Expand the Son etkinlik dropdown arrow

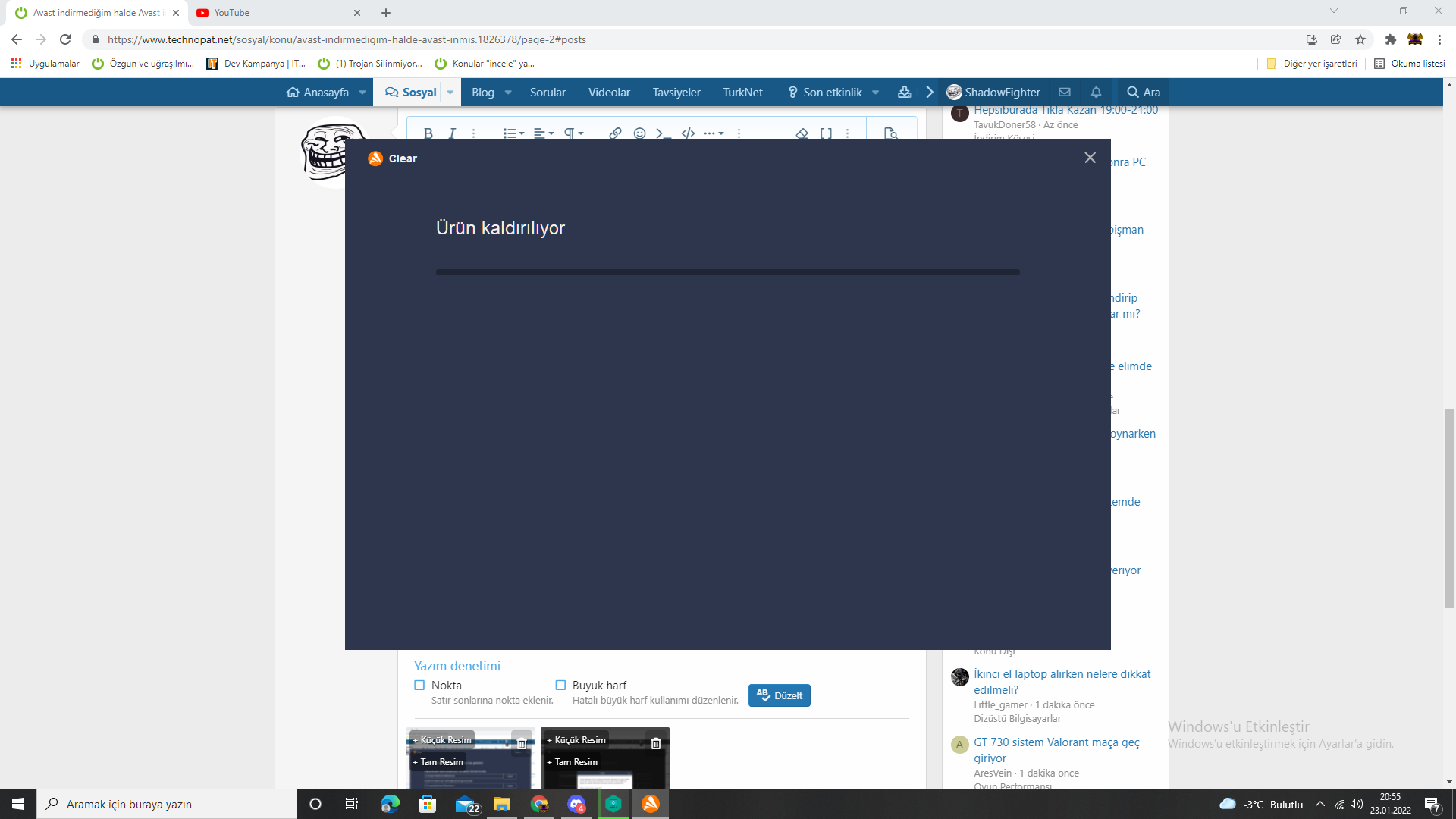876,93
